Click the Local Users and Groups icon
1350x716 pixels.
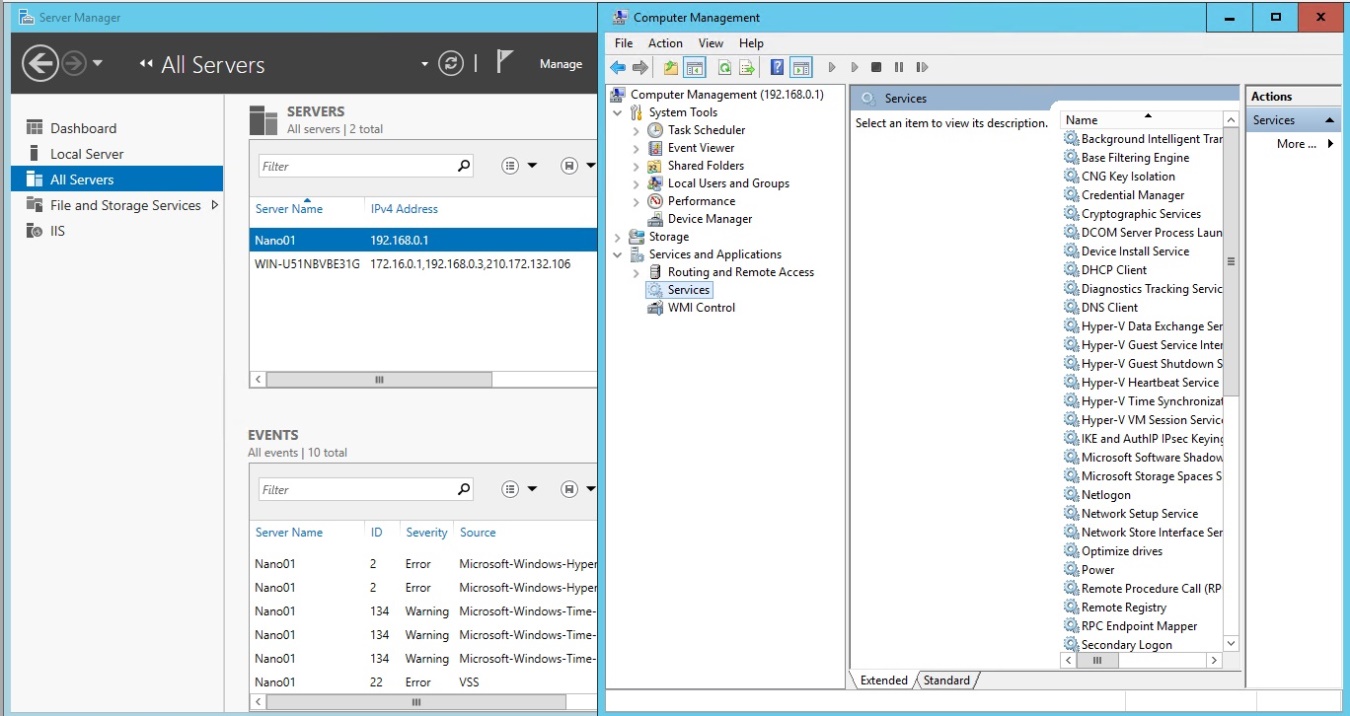pos(655,183)
